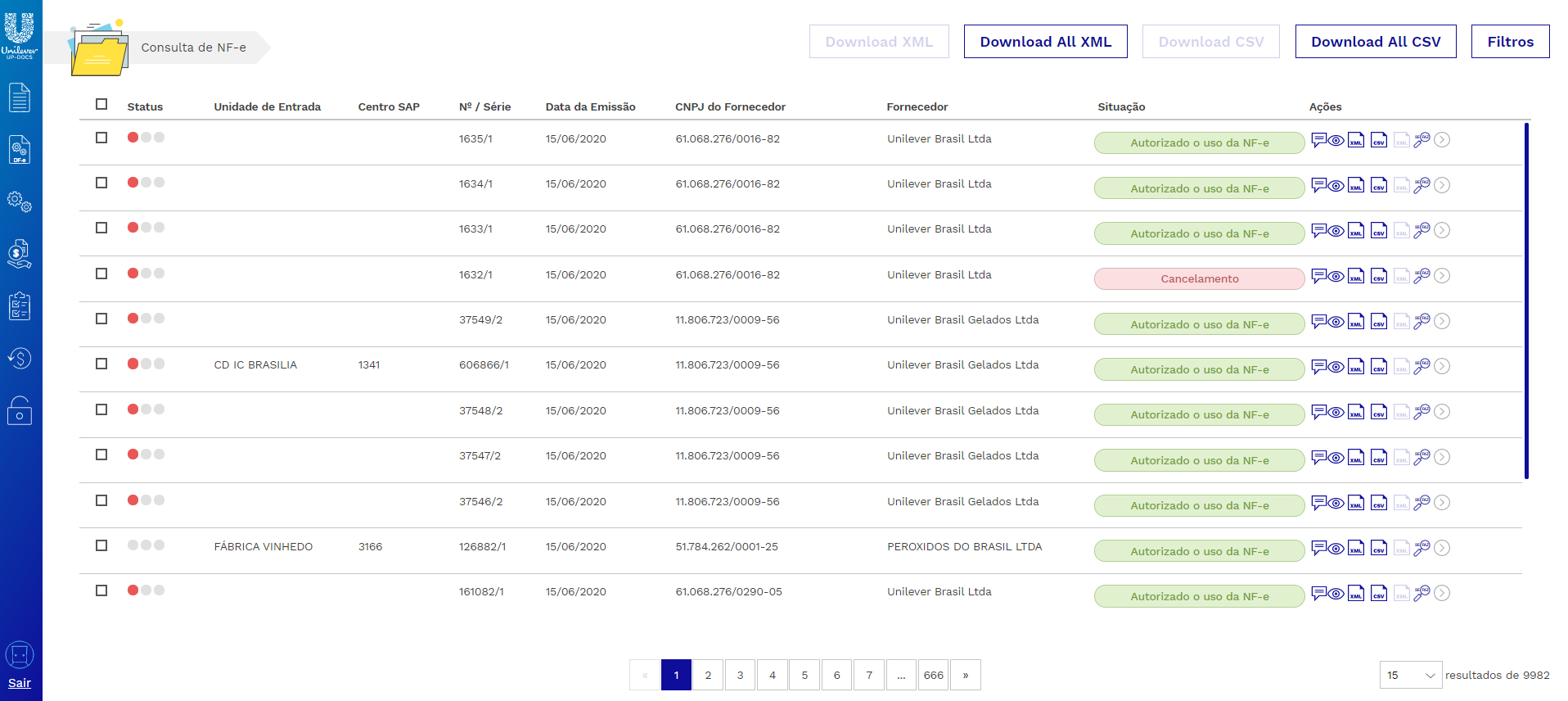Click the Download XML button
1568x701 pixels.
[879, 42]
